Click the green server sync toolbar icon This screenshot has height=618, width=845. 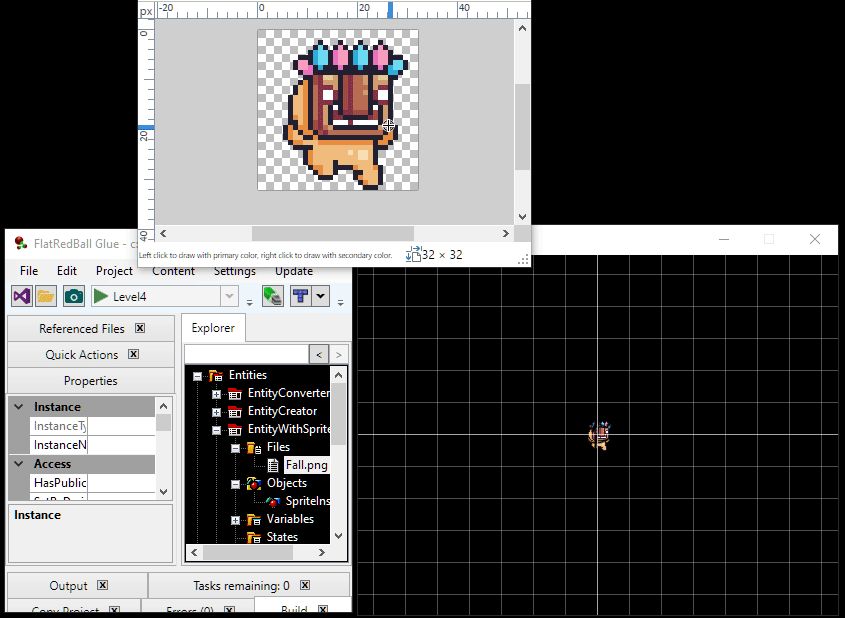(272, 296)
